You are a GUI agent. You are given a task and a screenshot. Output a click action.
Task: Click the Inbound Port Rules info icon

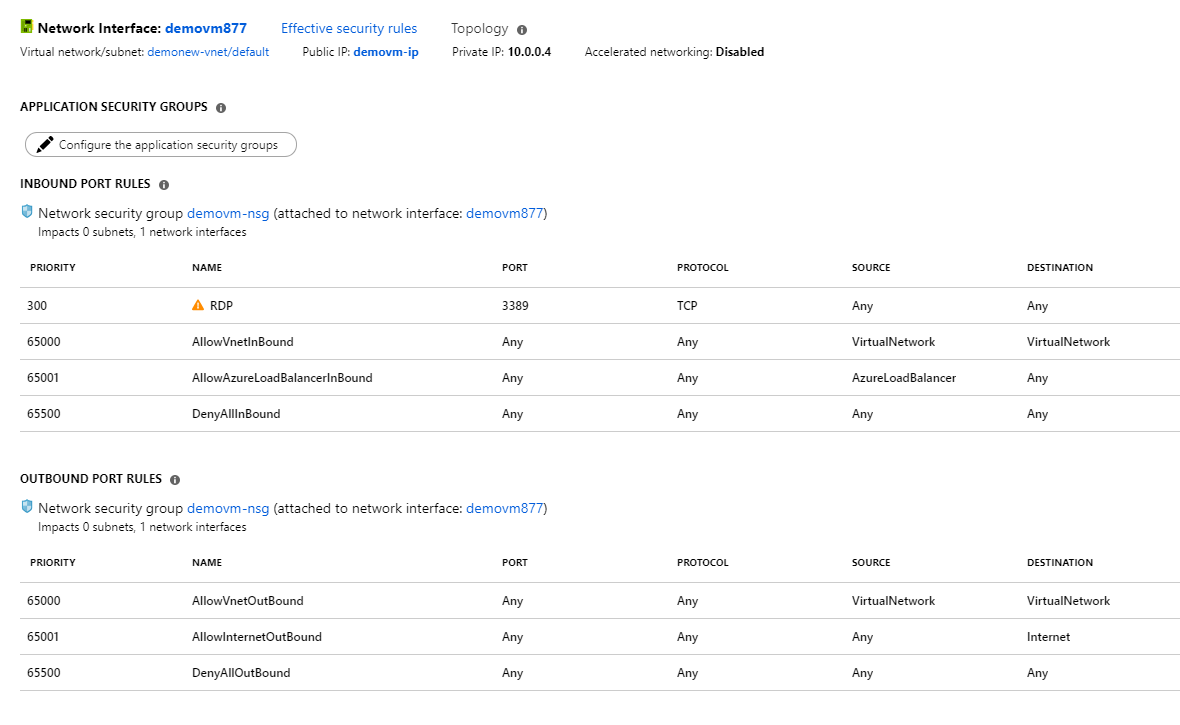[x=164, y=185]
